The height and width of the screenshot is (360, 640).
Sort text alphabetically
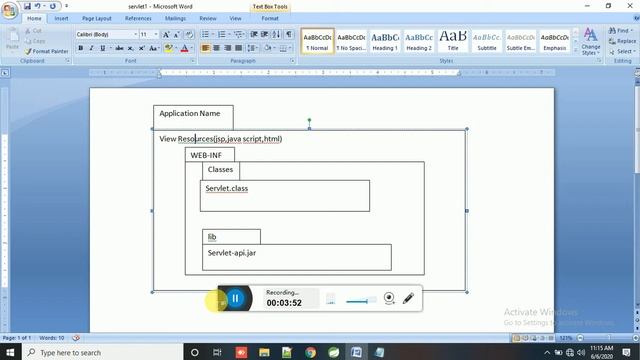pyautogui.click(x=276, y=34)
